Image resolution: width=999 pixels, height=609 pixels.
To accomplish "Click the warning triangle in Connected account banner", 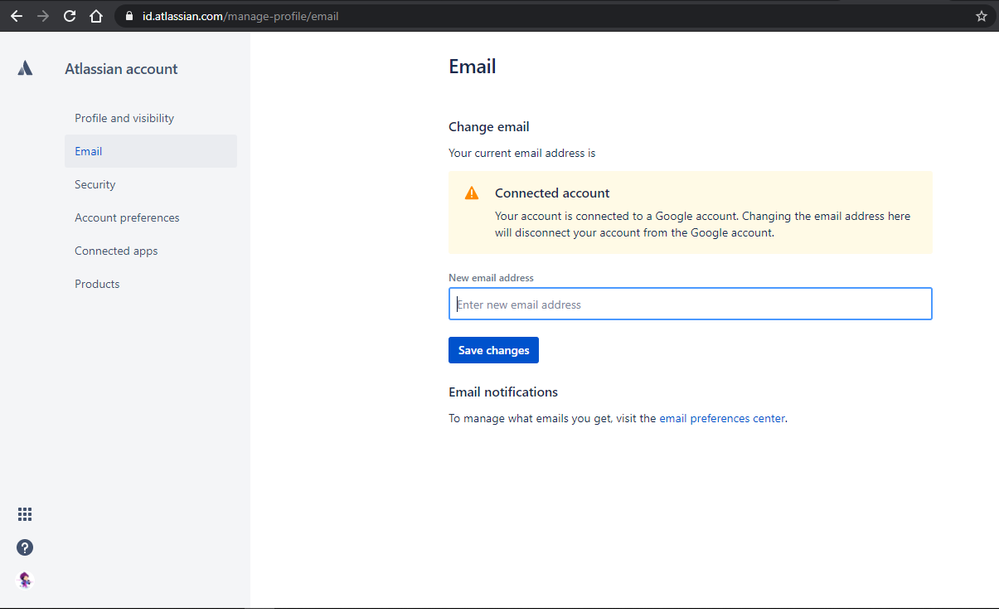I will (x=471, y=193).
